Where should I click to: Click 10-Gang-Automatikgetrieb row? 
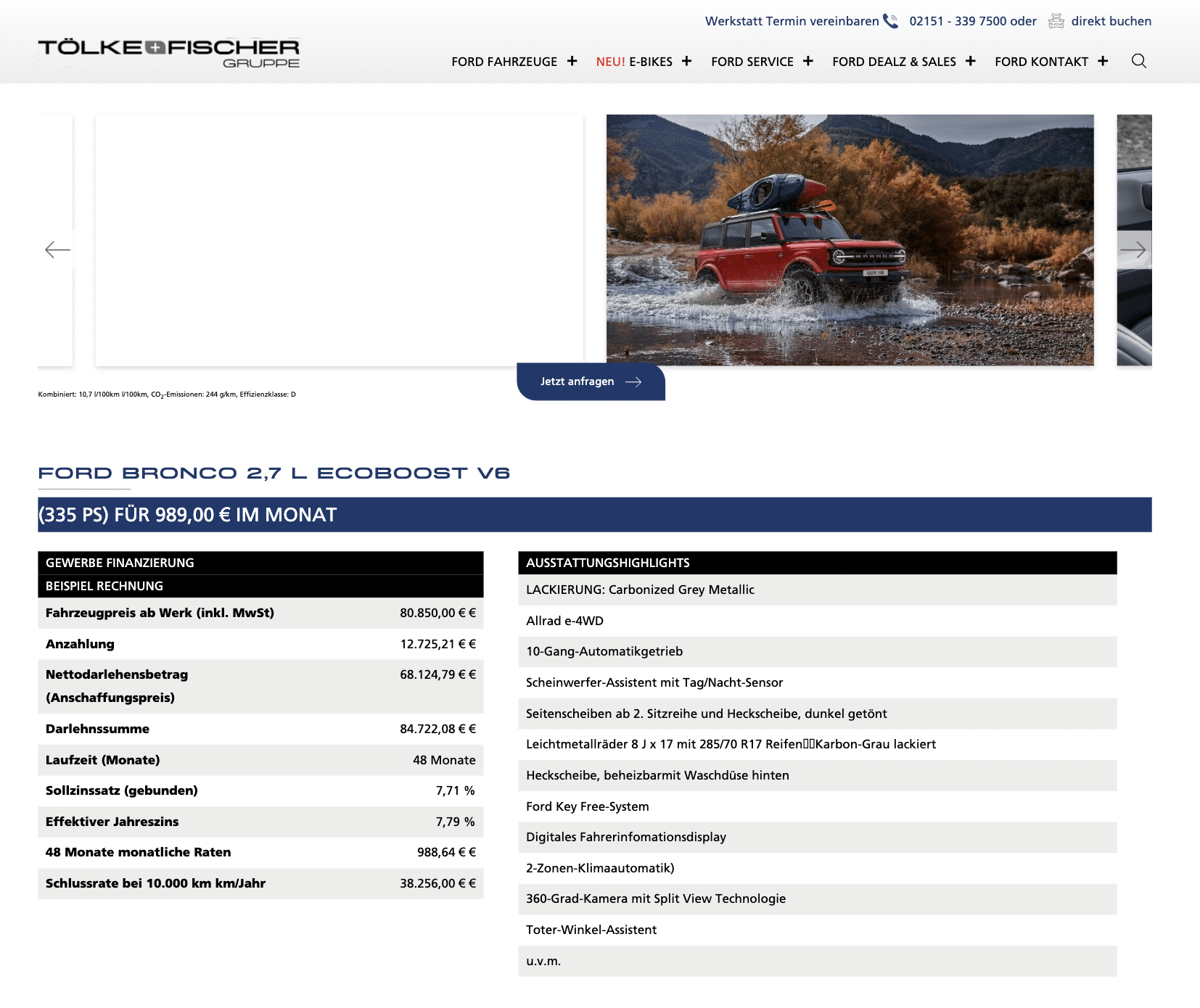coord(818,651)
